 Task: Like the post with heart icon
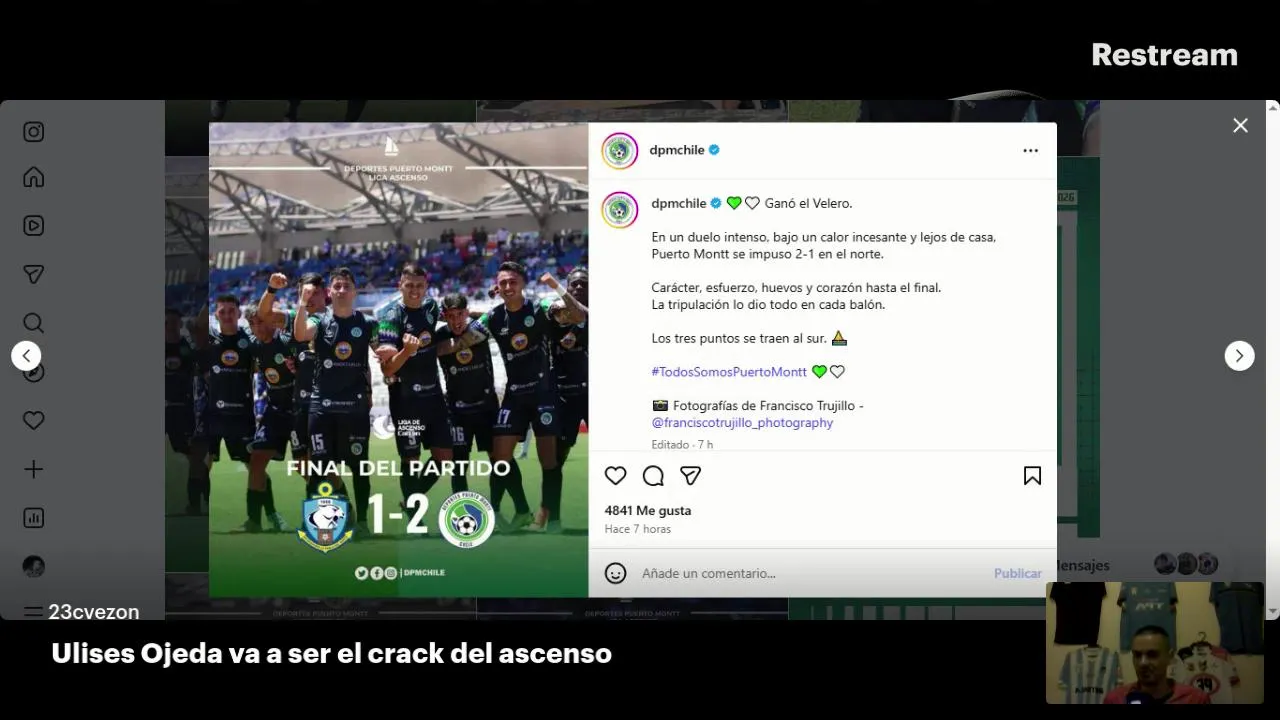tap(616, 476)
